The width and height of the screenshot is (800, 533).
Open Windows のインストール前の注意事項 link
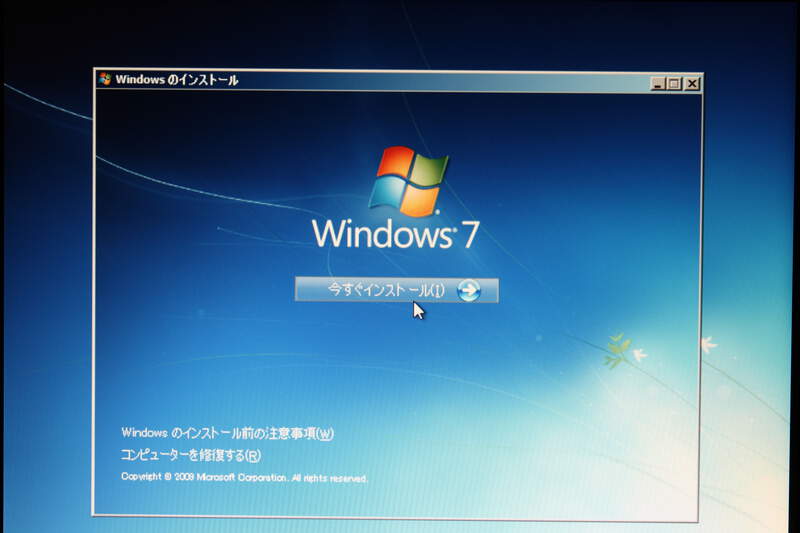pos(228,433)
